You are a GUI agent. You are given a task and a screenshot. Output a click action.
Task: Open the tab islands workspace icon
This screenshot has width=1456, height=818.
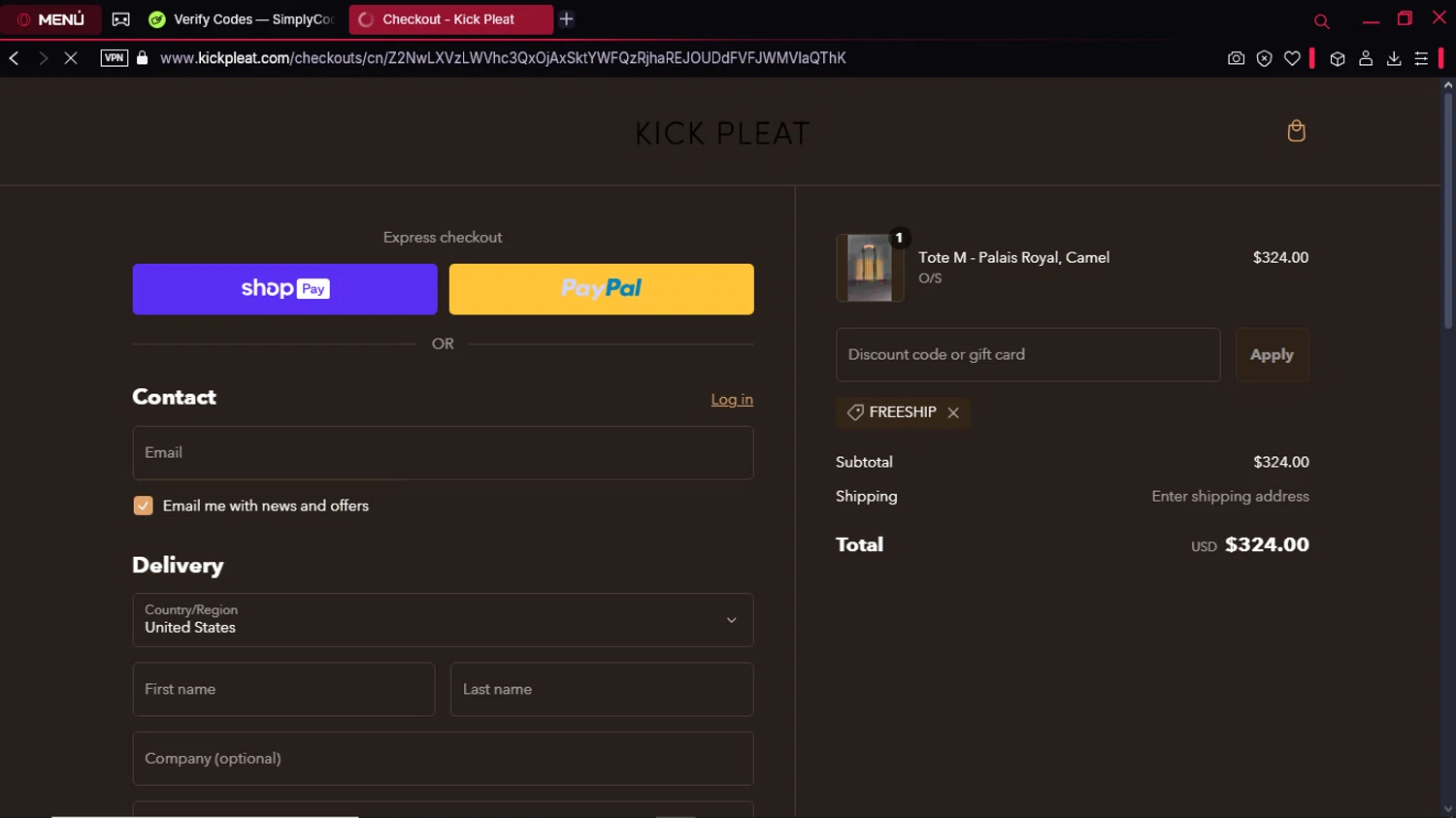tap(121, 19)
